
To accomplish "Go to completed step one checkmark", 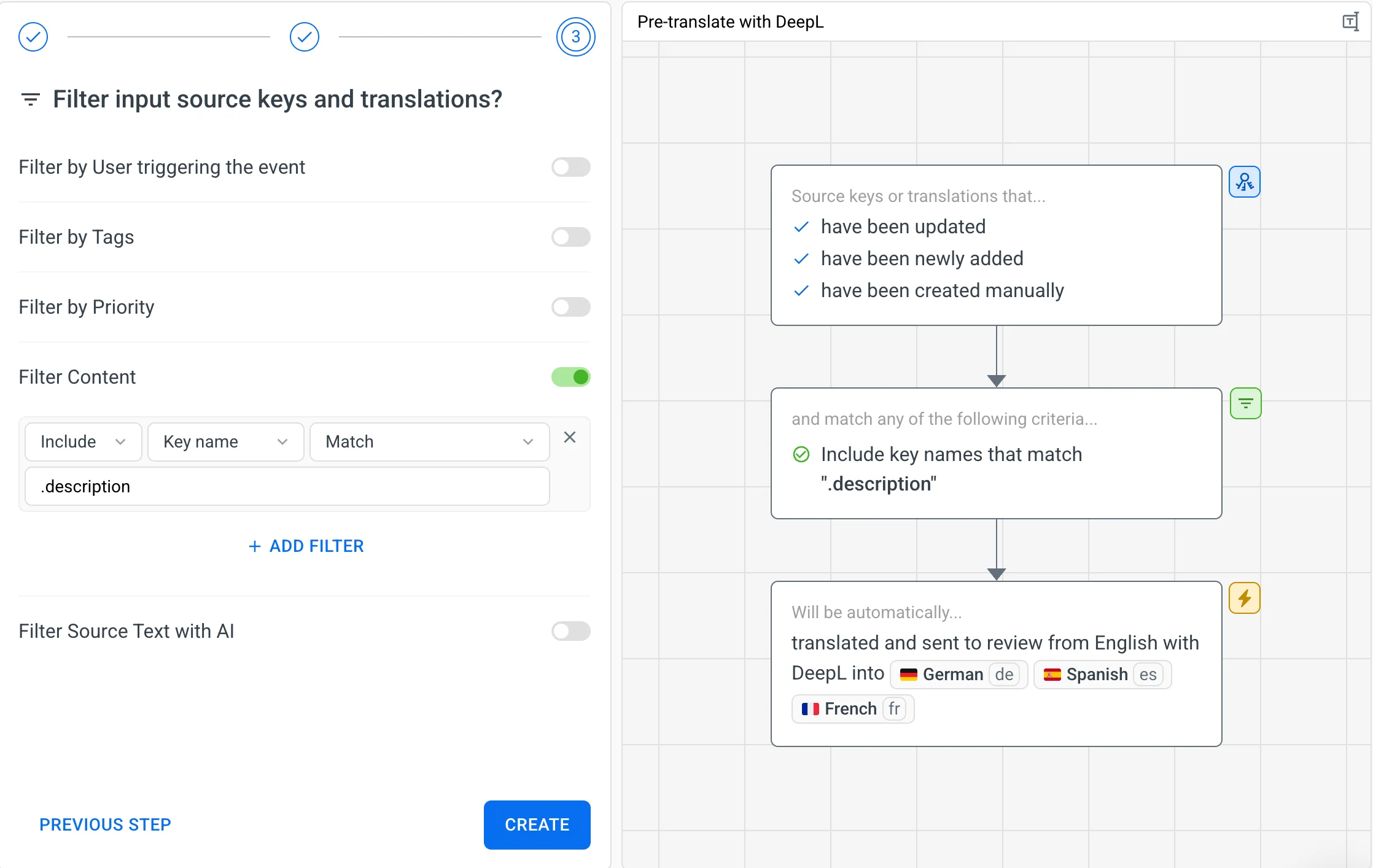I will click(33, 37).
